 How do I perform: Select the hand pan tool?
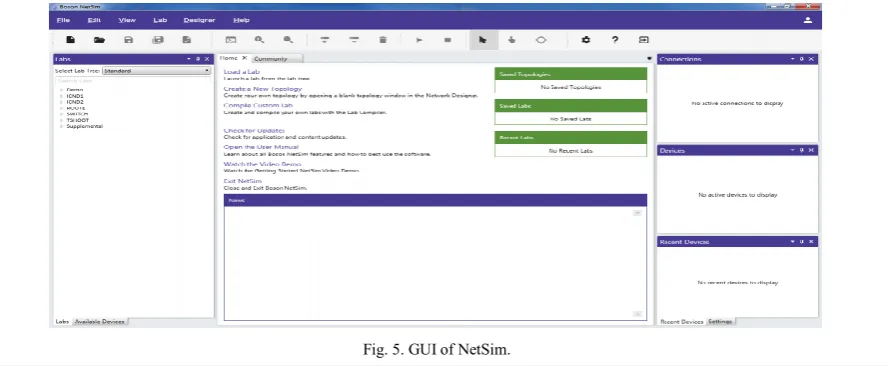[511, 40]
